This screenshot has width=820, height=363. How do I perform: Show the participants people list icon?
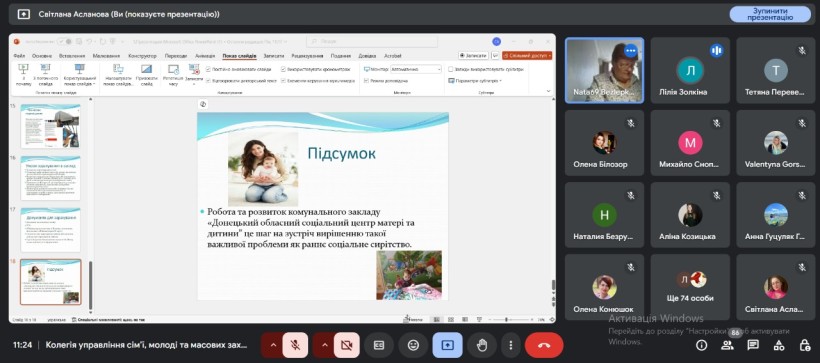(727, 345)
